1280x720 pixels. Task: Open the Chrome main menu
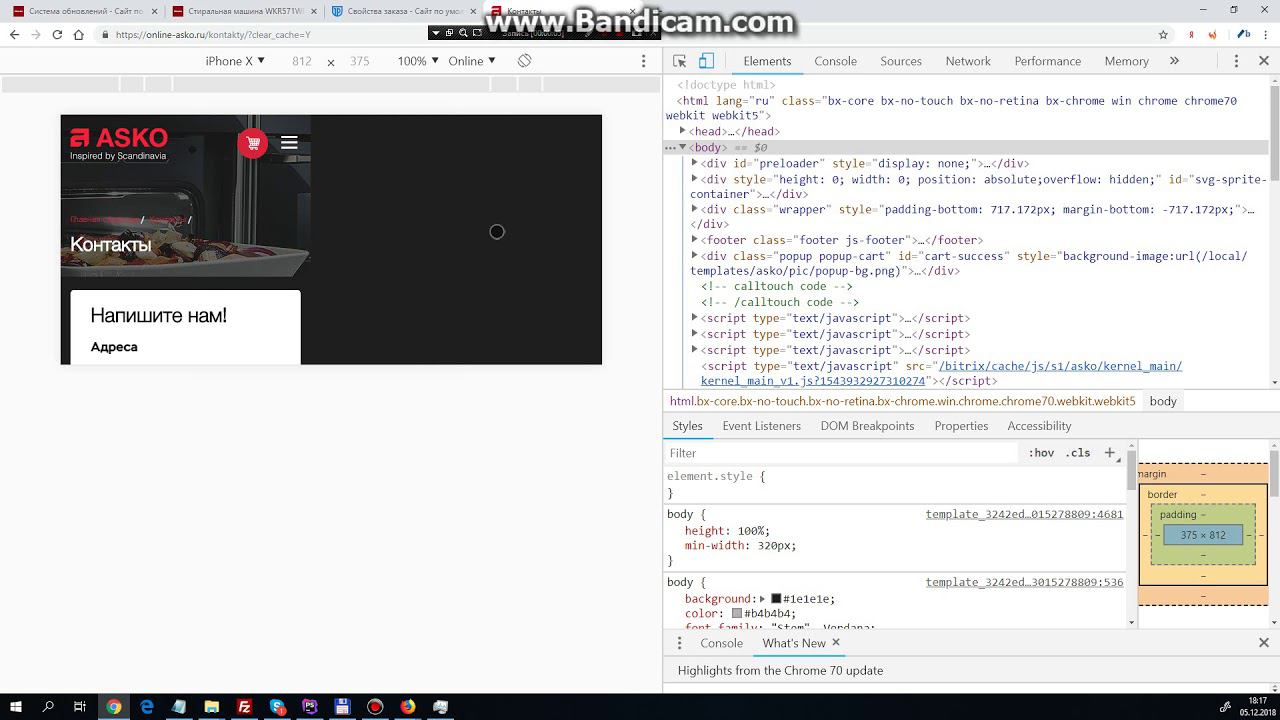click(1267, 34)
